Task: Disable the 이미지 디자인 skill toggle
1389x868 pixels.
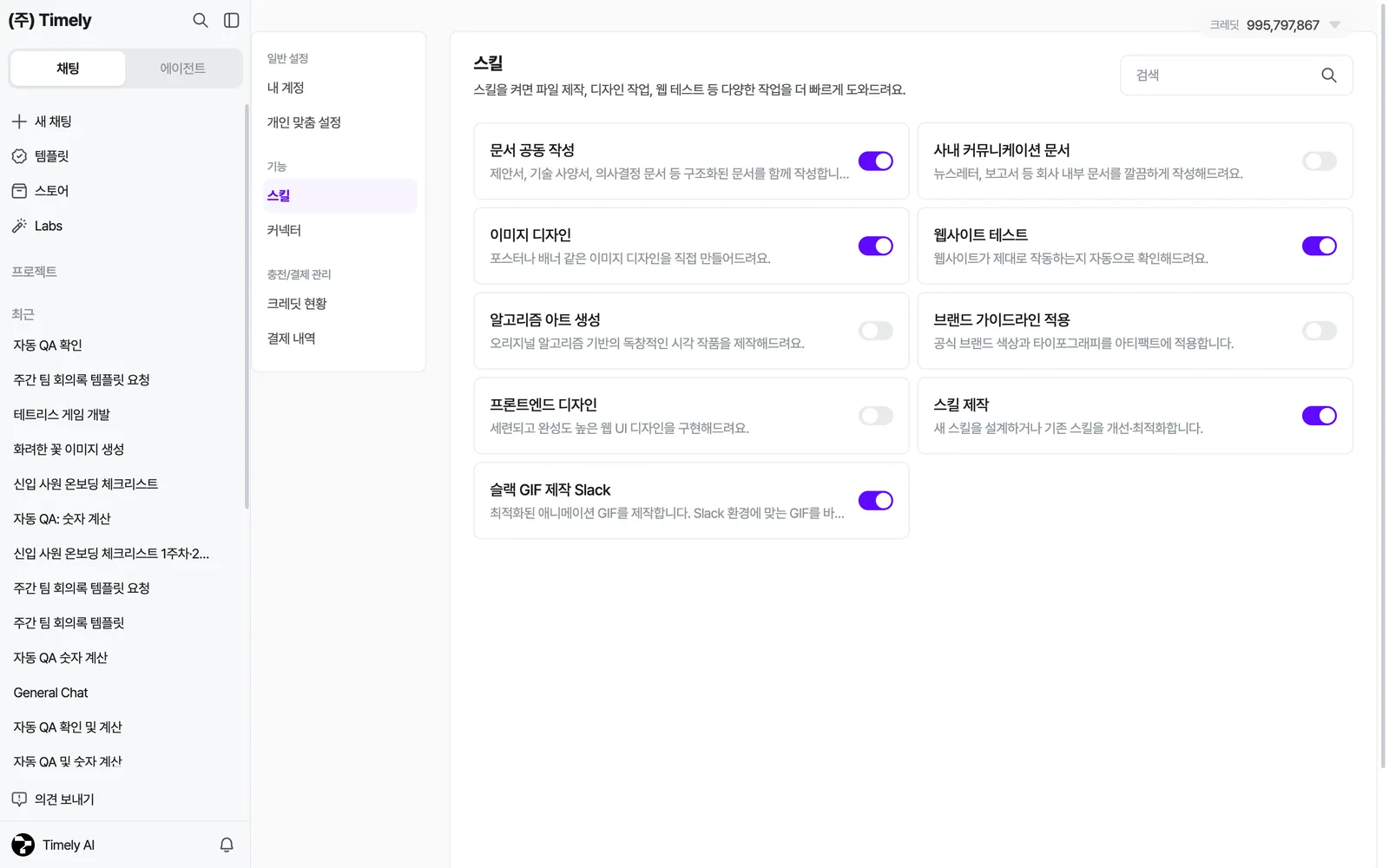Action: point(875,247)
